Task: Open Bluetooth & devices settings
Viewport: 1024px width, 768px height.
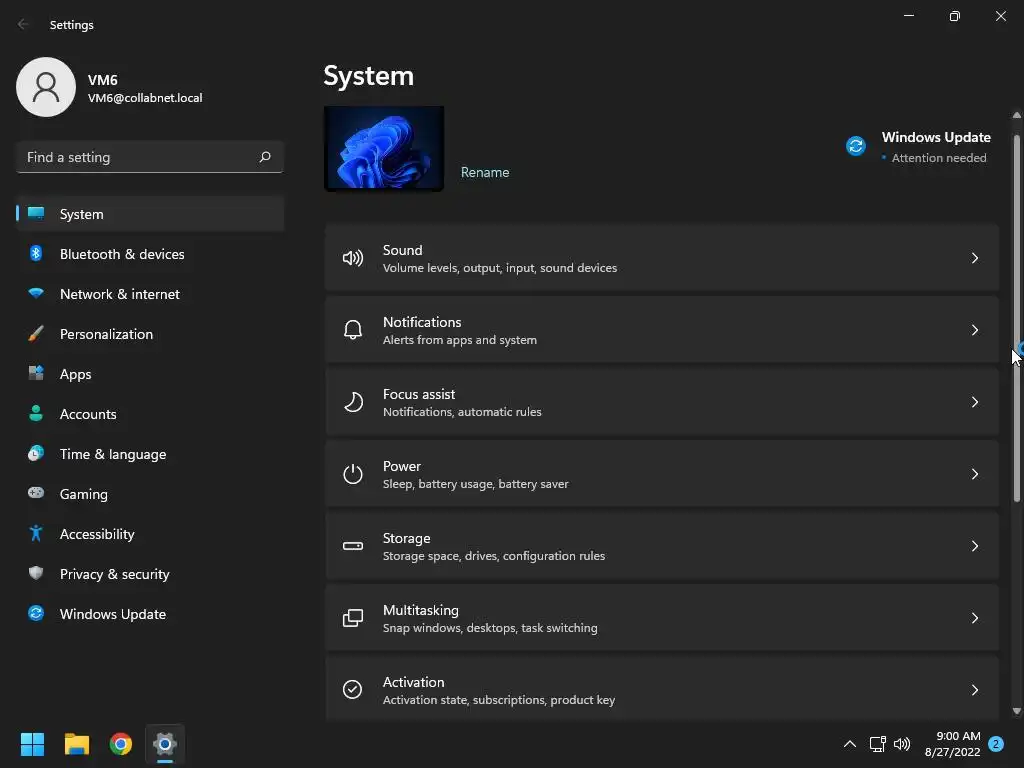Action: [150, 253]
